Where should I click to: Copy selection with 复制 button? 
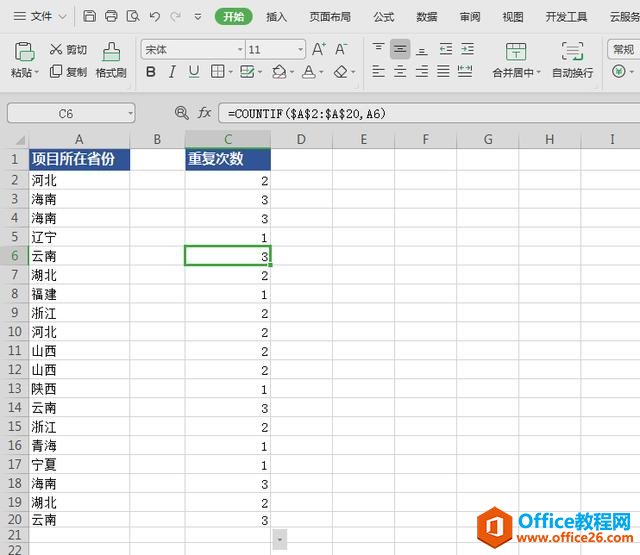(x=68, y=72)
